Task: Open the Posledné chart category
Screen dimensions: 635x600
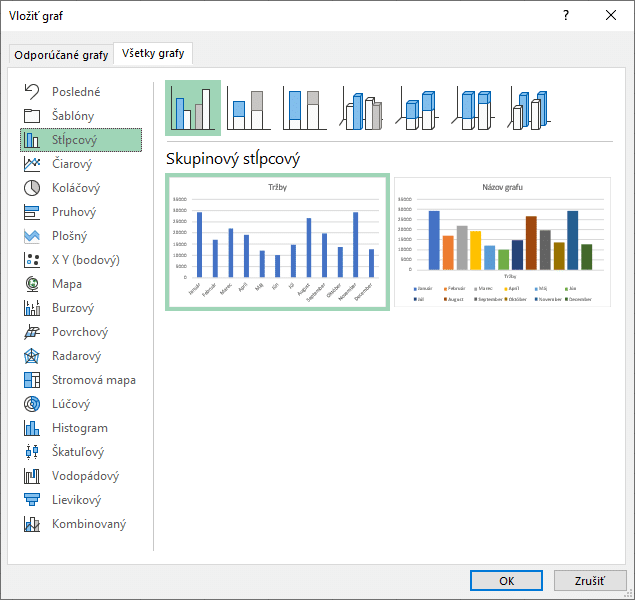Action: [81, 92]
